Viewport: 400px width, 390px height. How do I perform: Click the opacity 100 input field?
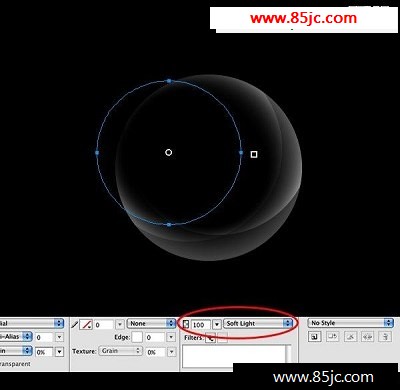pos(200,325)
